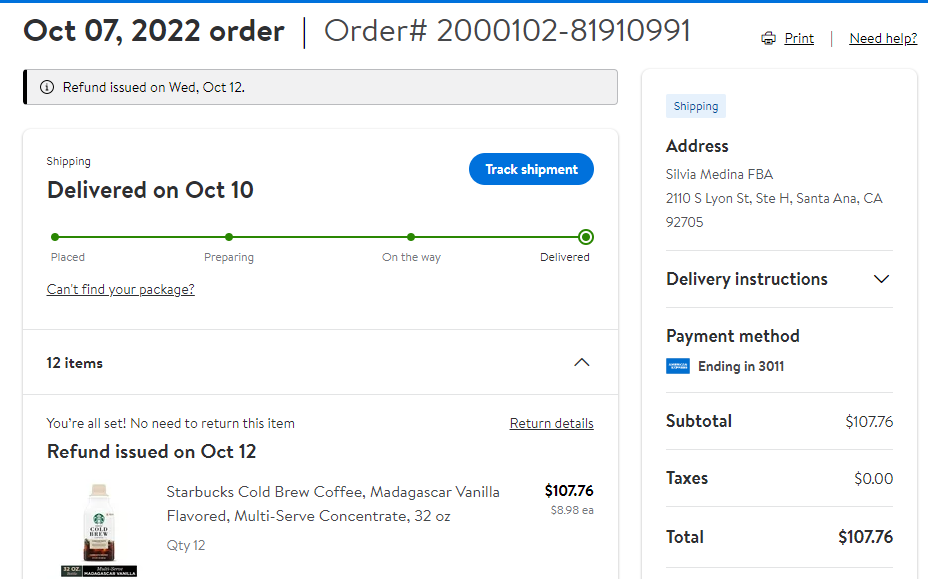
Task: Click the Preparing step dot on tracker
Action: coord(229,237)
